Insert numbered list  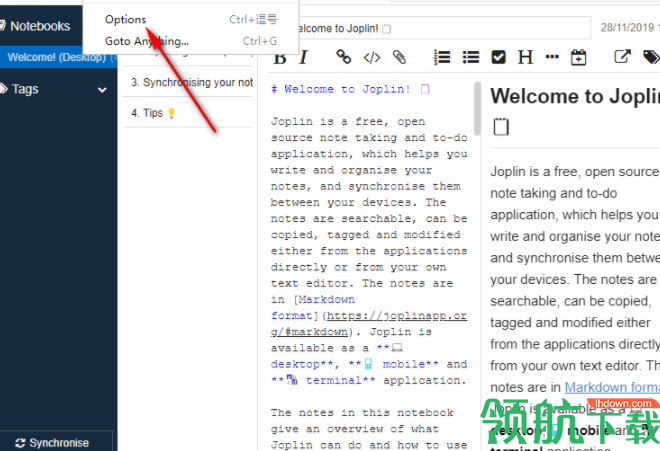[442, 57]
